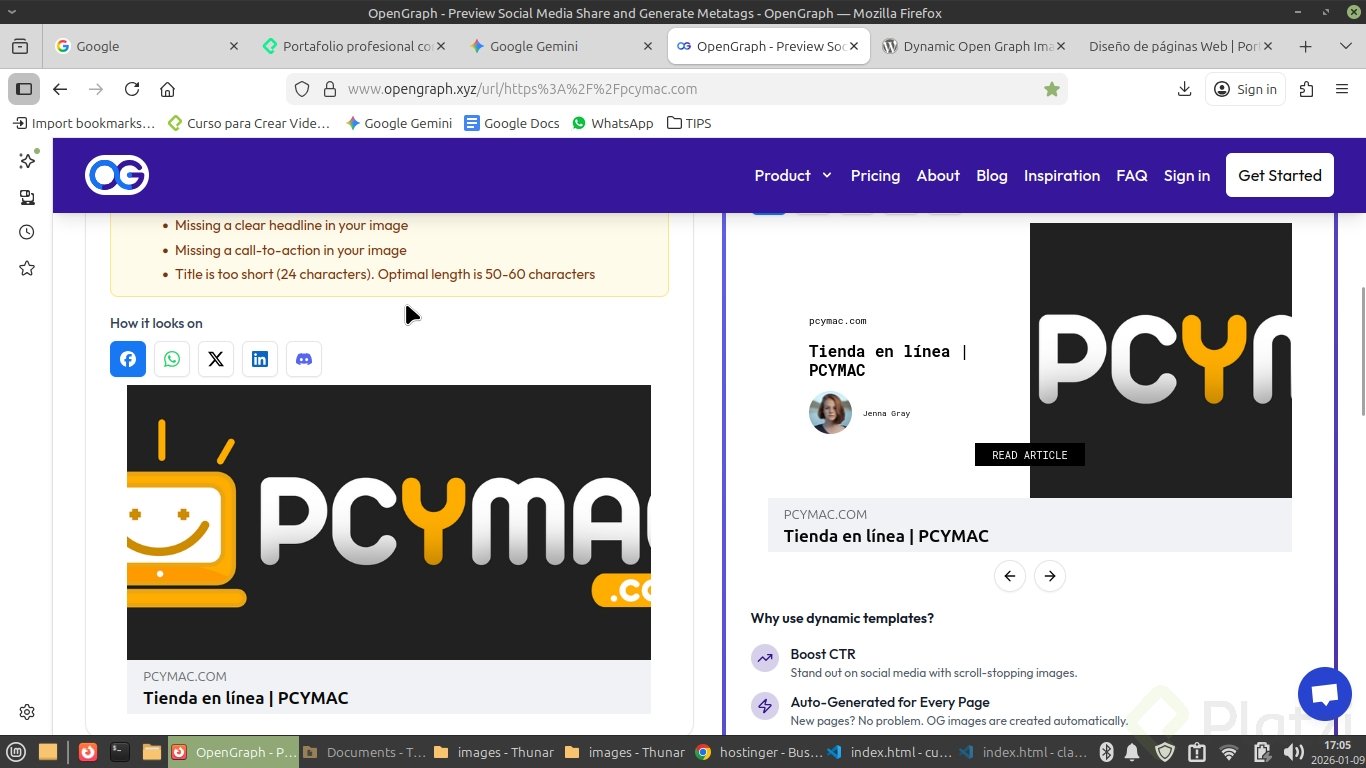The image size is (1366, 768).
Task: Open sidebar customization settings gear
Action: [x=27, y=712]
